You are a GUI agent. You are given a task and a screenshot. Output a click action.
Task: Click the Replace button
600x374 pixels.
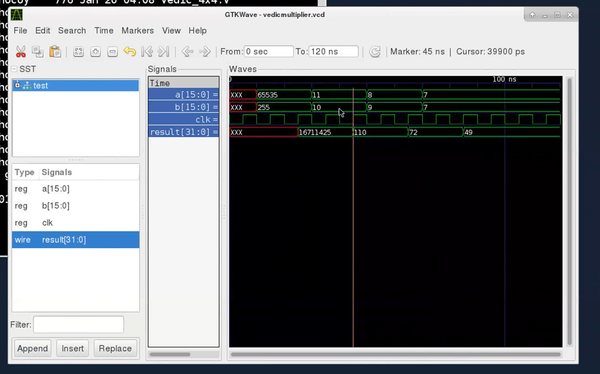(x=115, y=348)
